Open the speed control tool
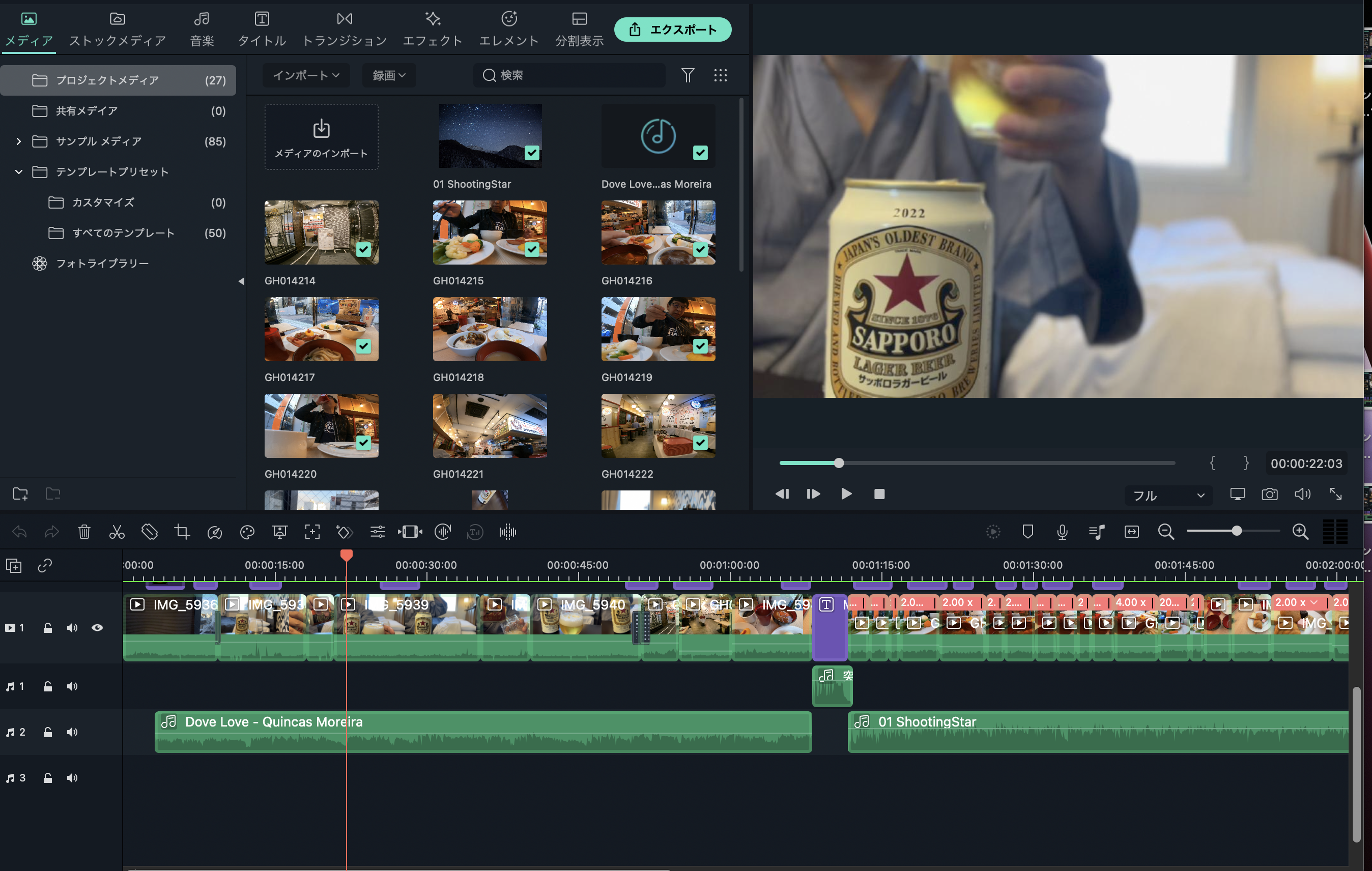The width and height of the screenshot is (1372, 871). (x=215, y=532)
